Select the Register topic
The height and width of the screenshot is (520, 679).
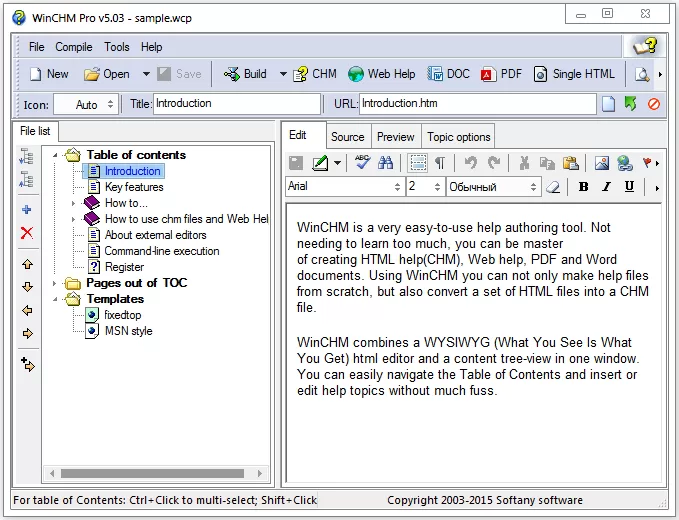(124, 267)
